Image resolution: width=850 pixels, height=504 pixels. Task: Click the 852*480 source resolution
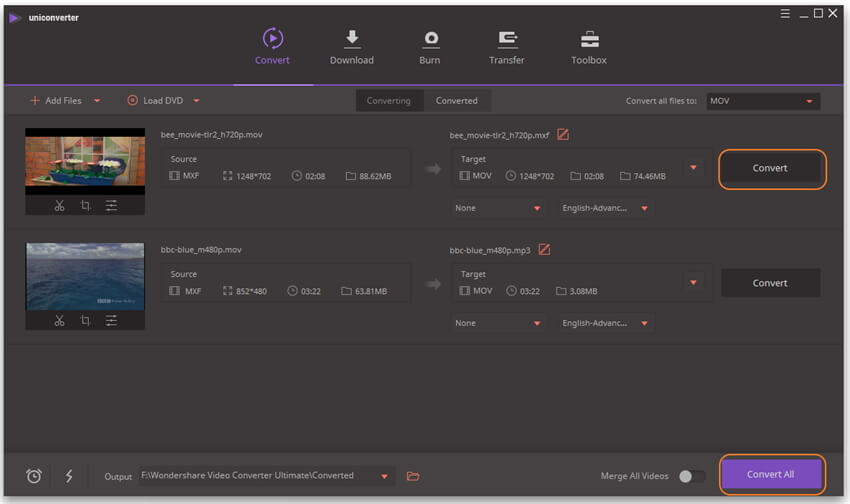[252, 291]
